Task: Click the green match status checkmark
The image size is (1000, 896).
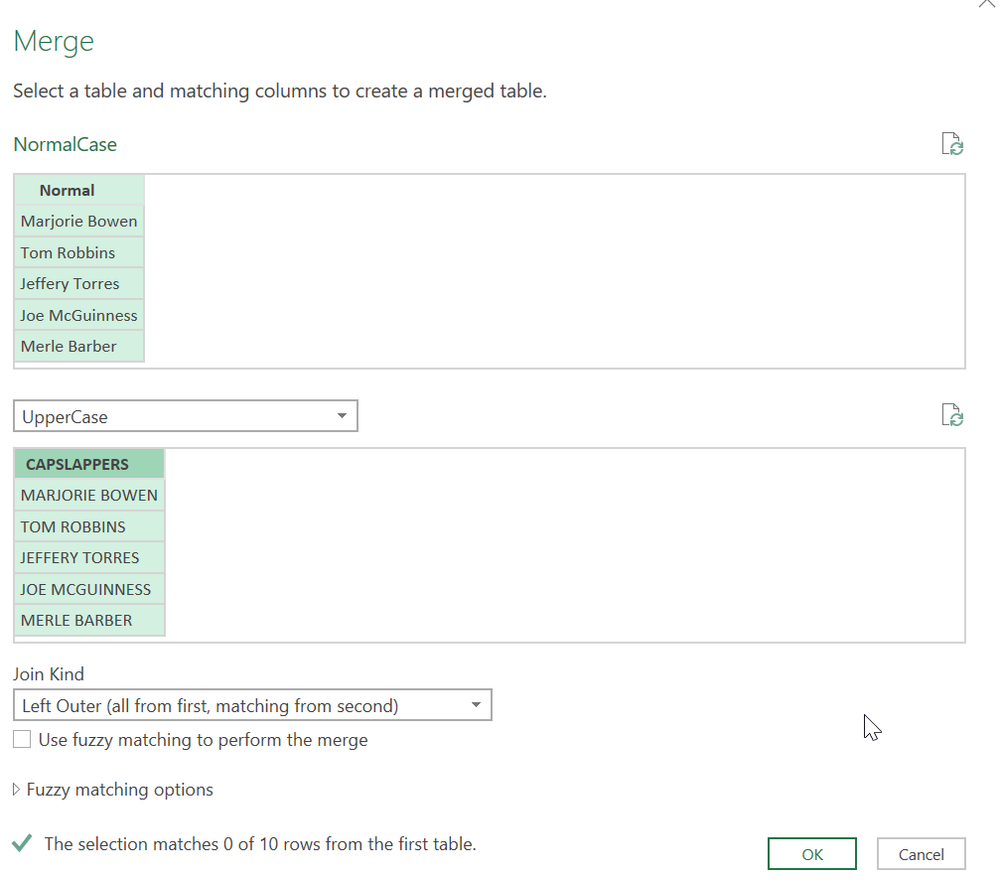Action: [x=25, y=843]
